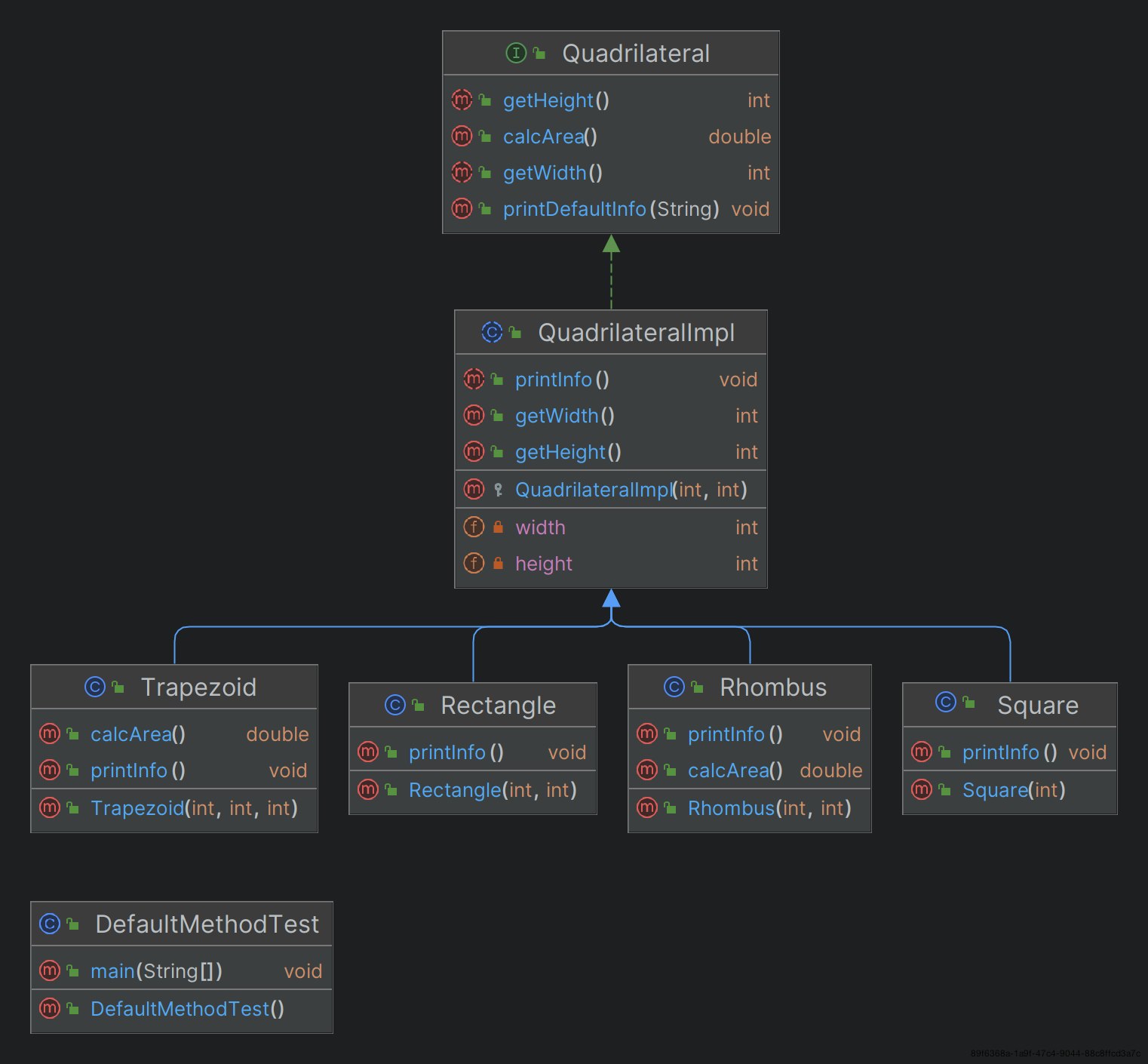Click the interface icon beside Quadrilateral title
Screen dimensions: 1148x1064
pos(516,53)
